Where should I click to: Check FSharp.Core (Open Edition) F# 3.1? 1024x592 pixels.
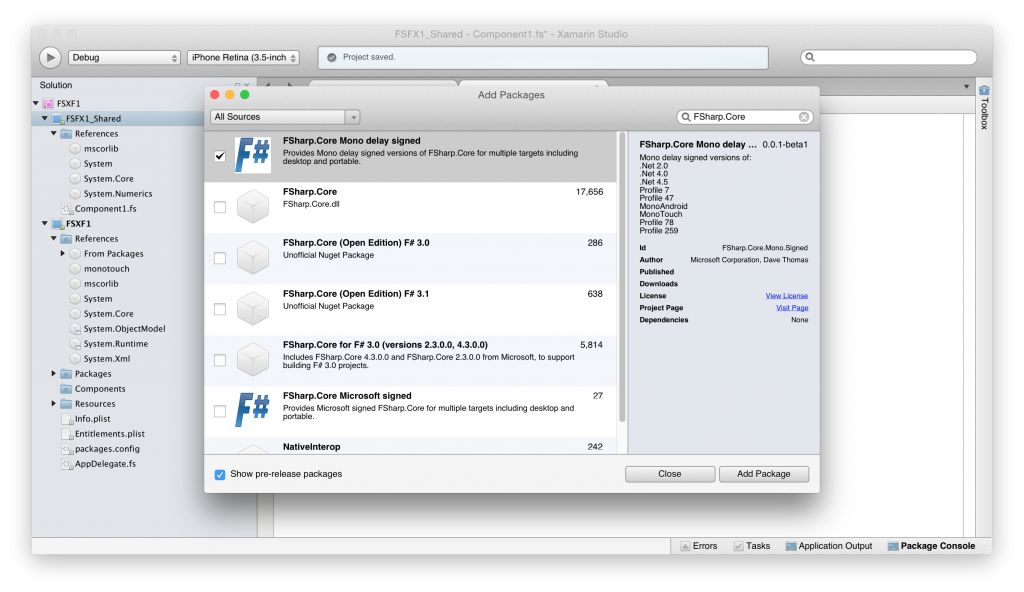[x=220, y=309]
